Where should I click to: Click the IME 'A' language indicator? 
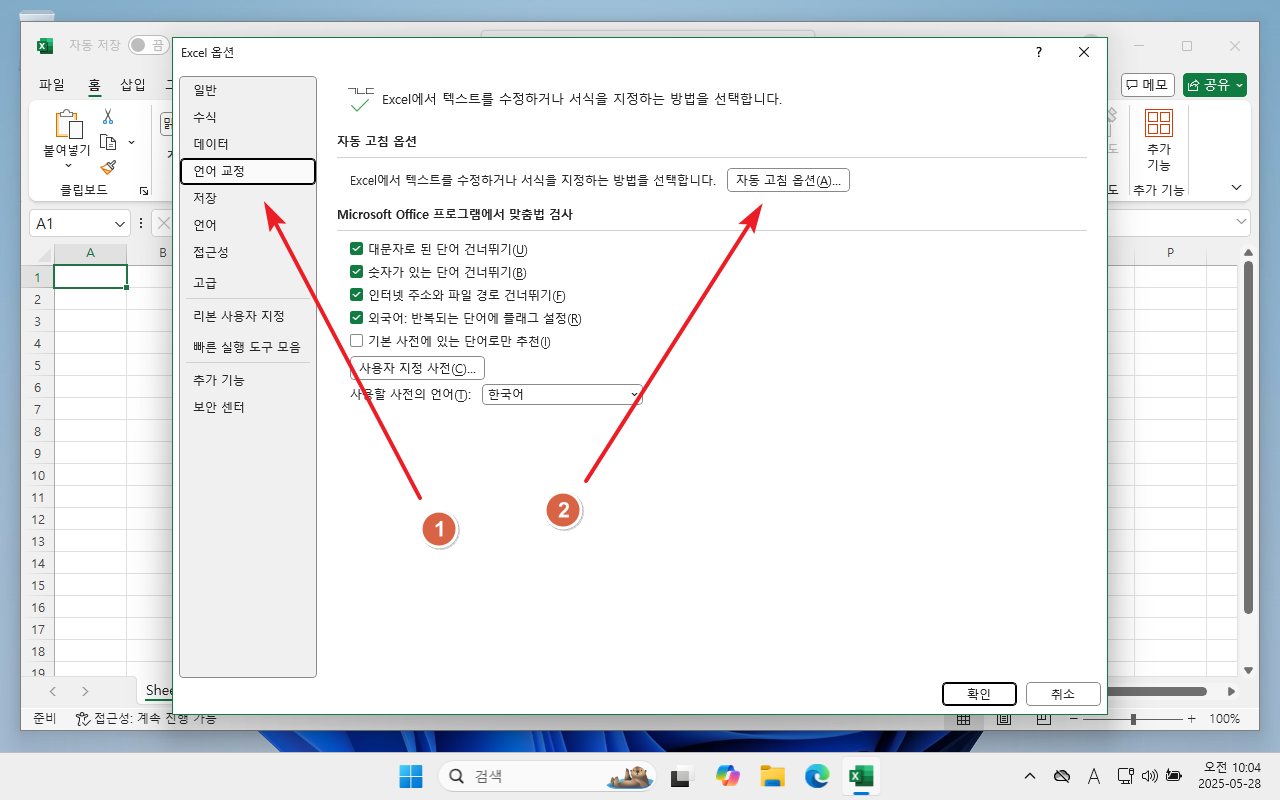[1094, 776]
